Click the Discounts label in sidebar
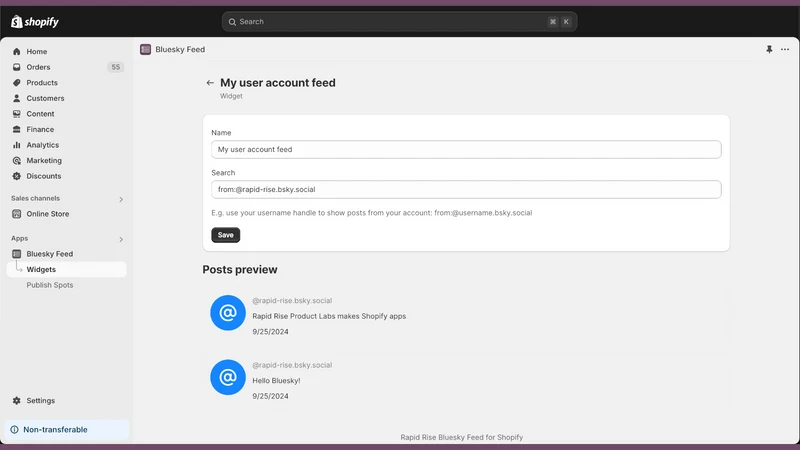 click(44, 176)
